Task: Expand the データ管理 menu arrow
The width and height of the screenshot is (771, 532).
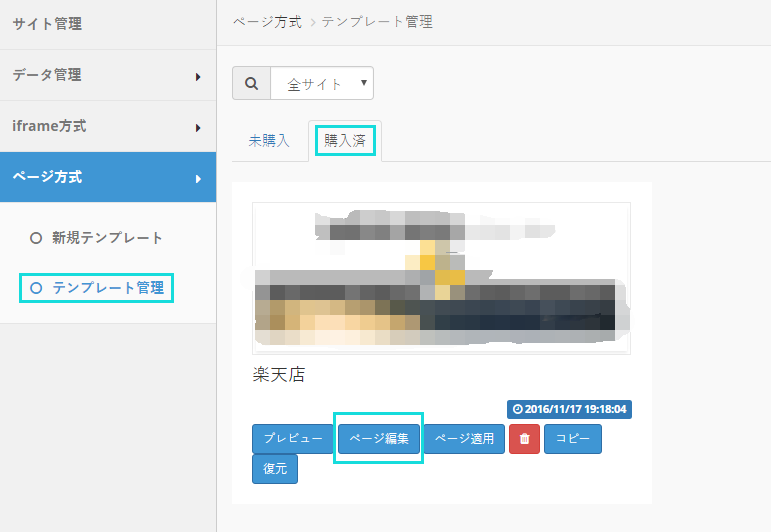Action: coord(198,77)
